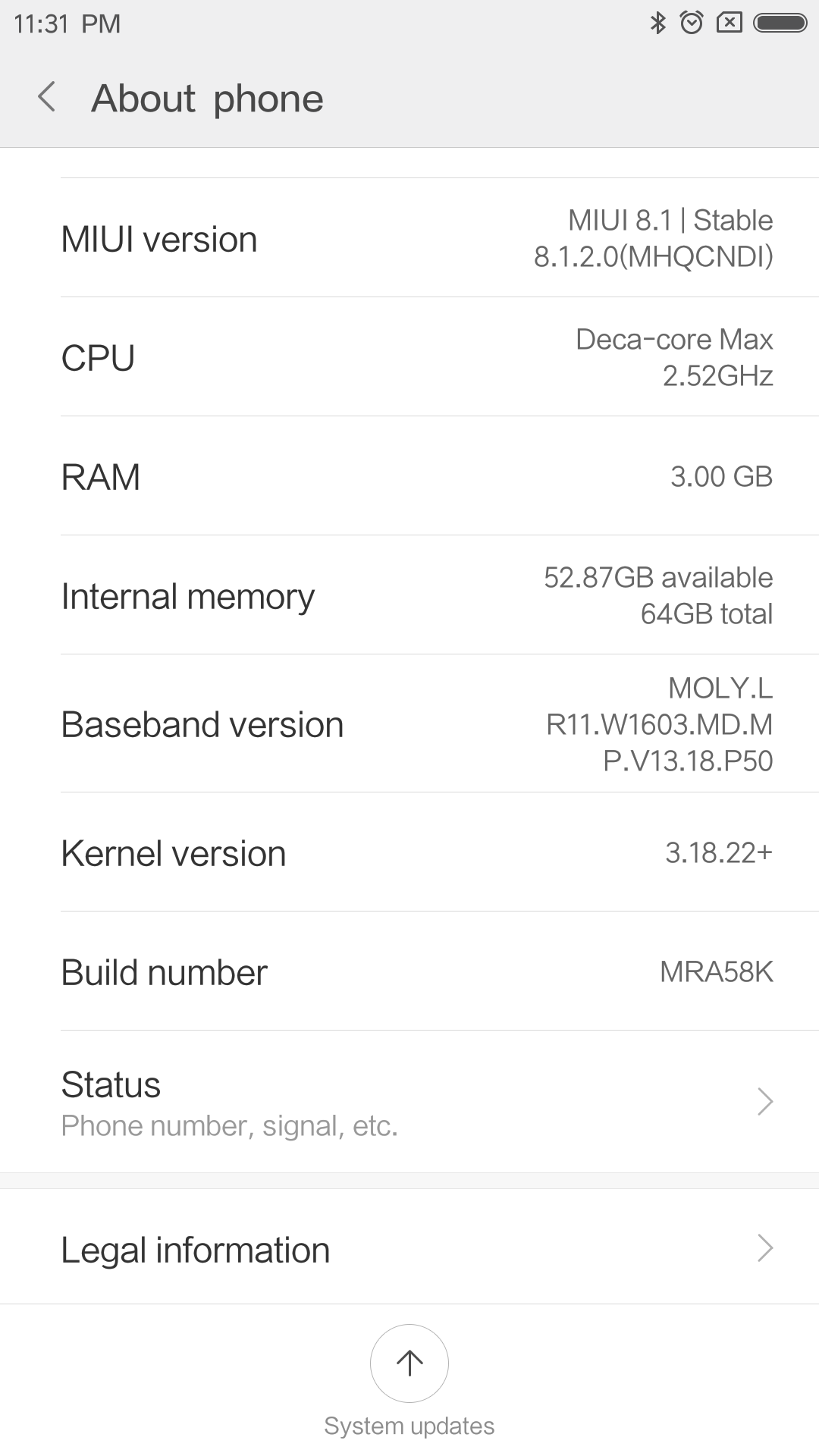Tap the no-SIM status bar icon
Image resolution: width=819 pixels, height=1456 pixels.
pyautogui.click(x=729, y=24)
